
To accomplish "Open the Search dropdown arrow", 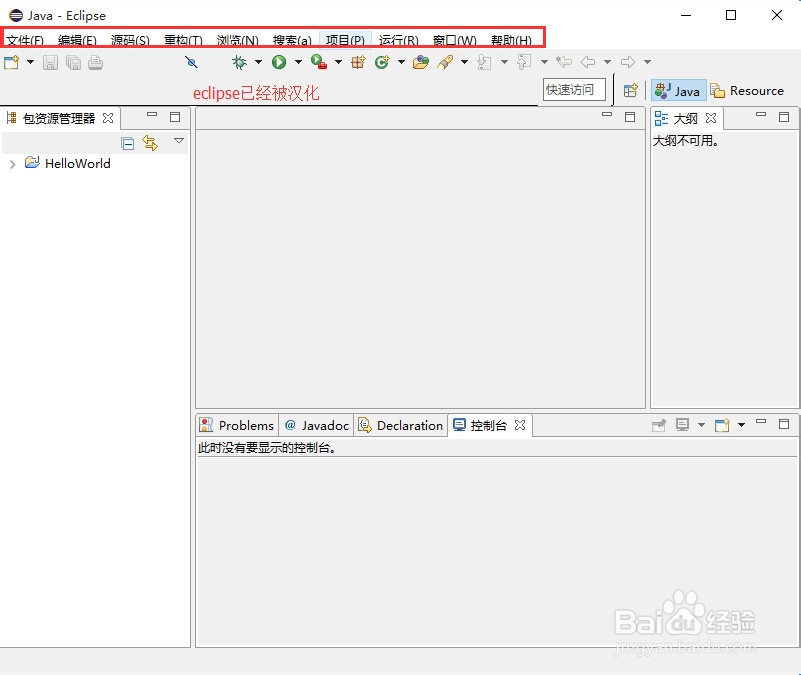I will tap(464, 62).
